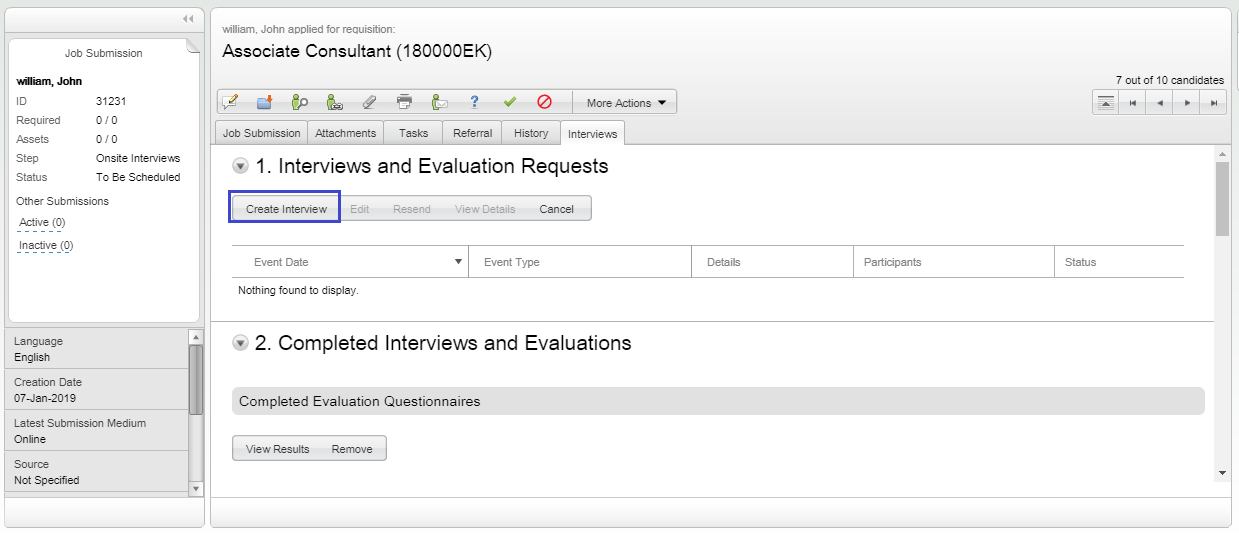Click the main panel scroll down arrow
This screenshot has width=1239, height=535.
pos(1222,473)
